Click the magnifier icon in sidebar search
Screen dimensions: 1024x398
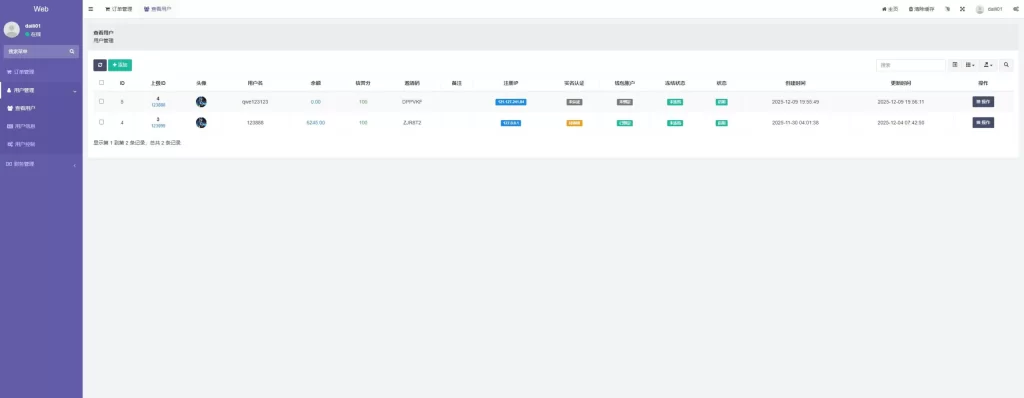point(72,51)
